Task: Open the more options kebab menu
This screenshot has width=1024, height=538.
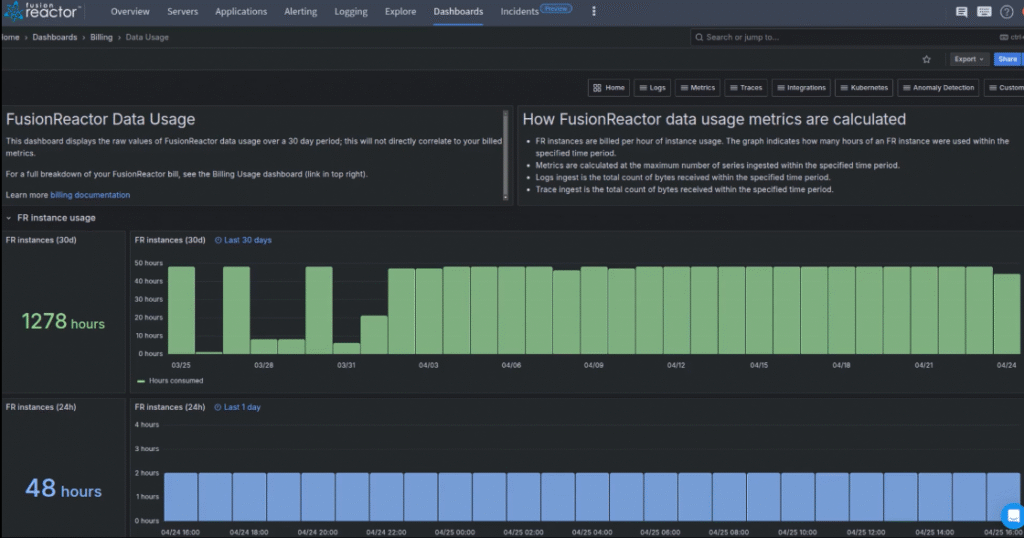Action: (x=594, y=11)
